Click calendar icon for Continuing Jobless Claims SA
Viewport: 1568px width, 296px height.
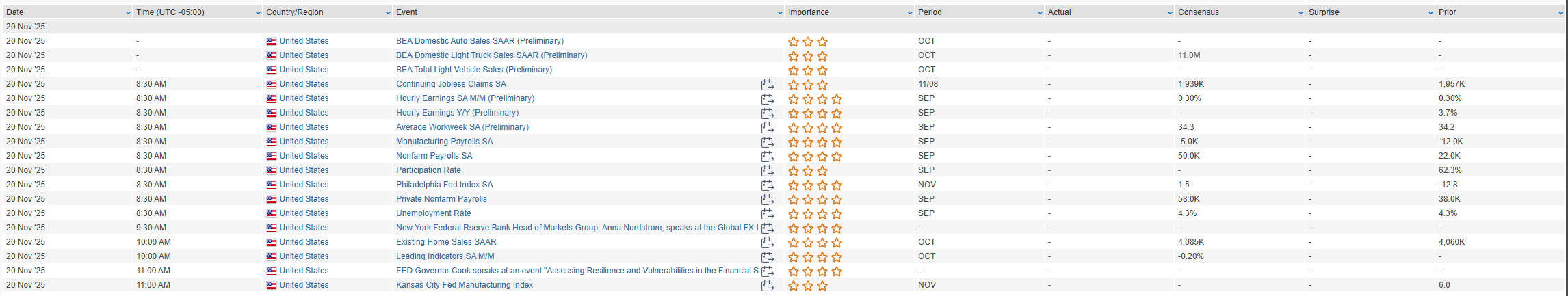(x=767, y=85)
